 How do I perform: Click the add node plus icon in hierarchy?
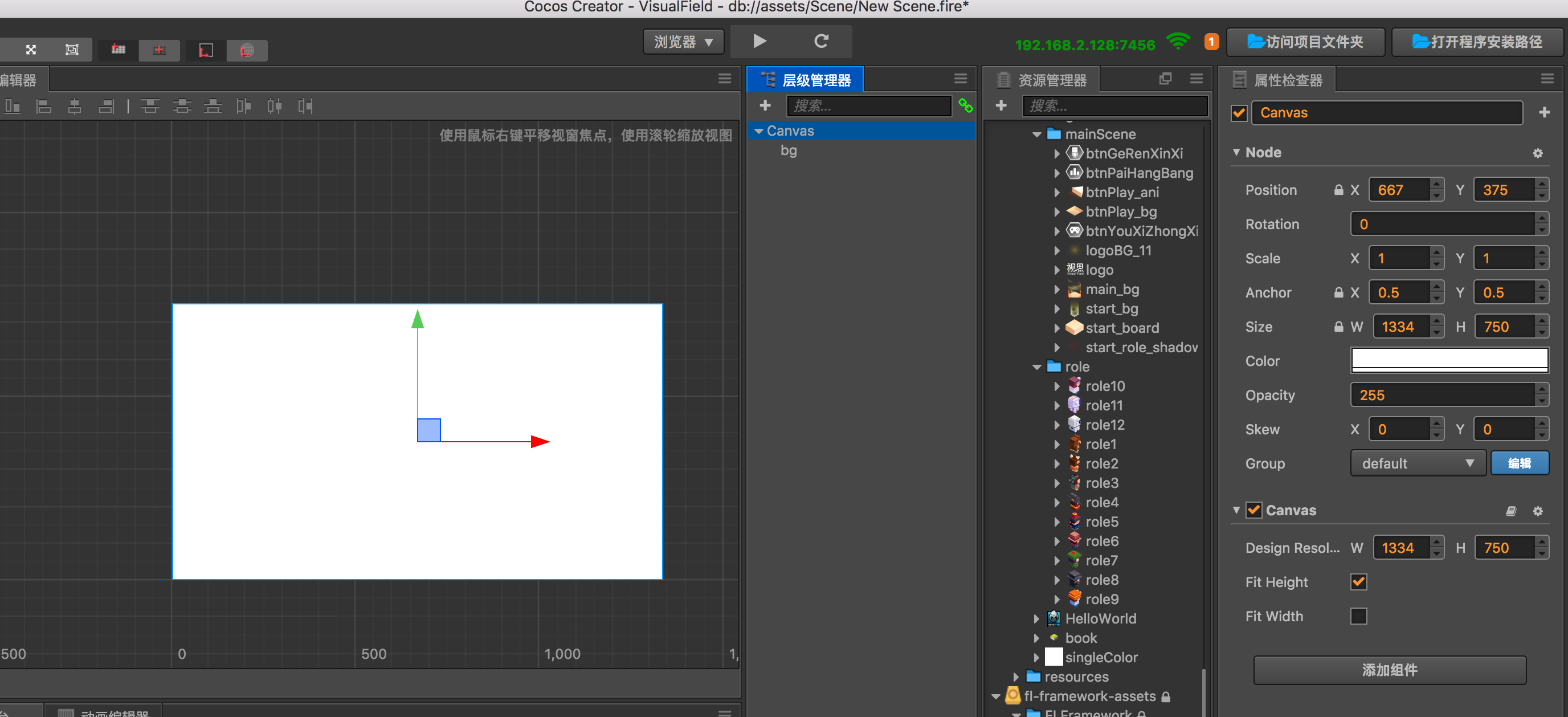pos(765,106)
